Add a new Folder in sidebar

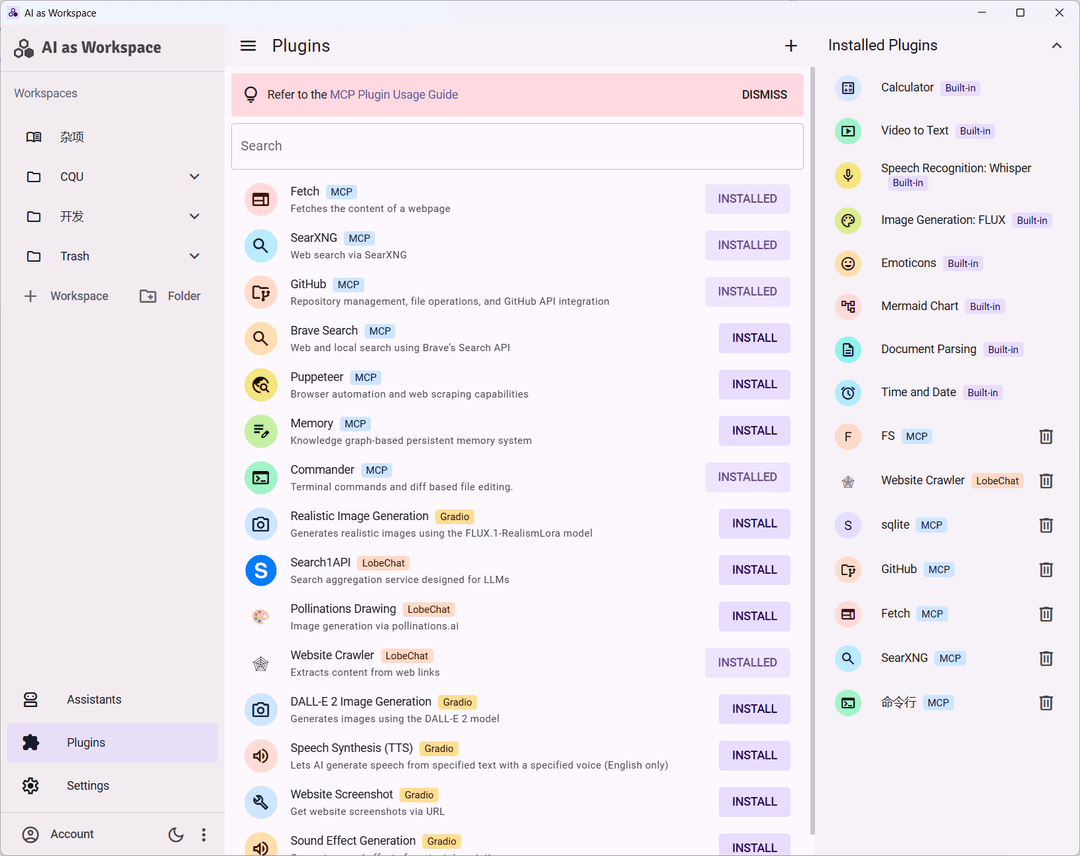pos(170,296)
